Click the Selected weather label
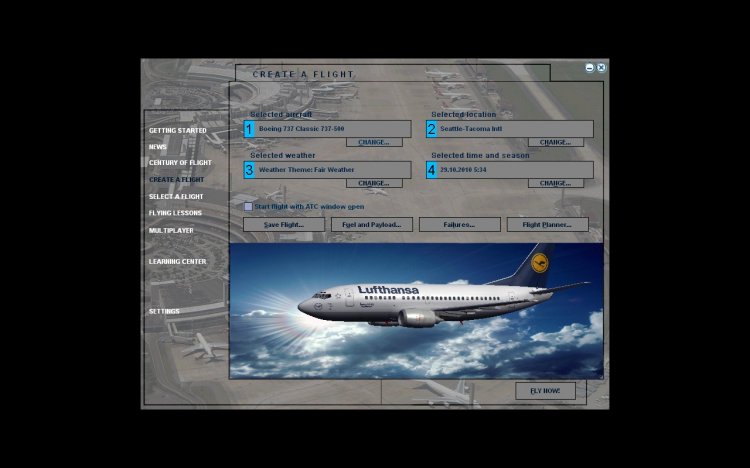Screen dimensions: 750x468 283,156
